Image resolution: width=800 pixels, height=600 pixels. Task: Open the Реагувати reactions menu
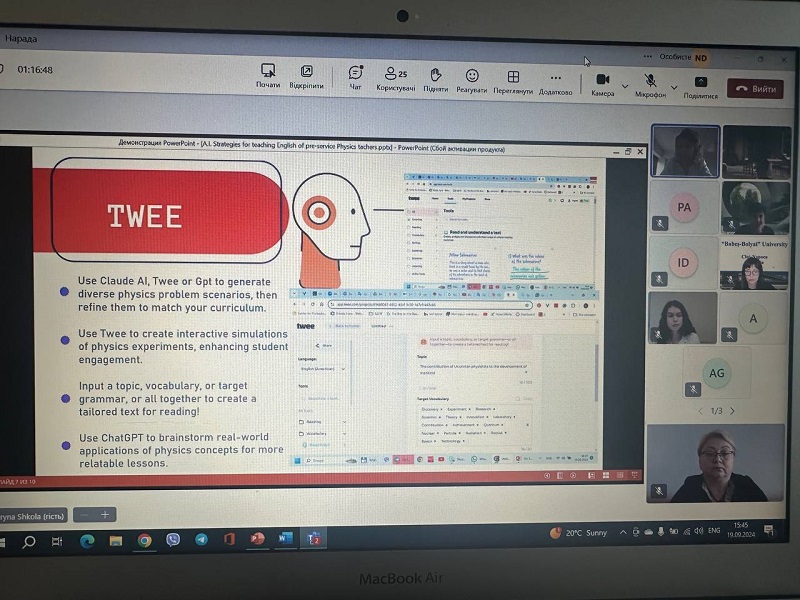click(472, 81)
